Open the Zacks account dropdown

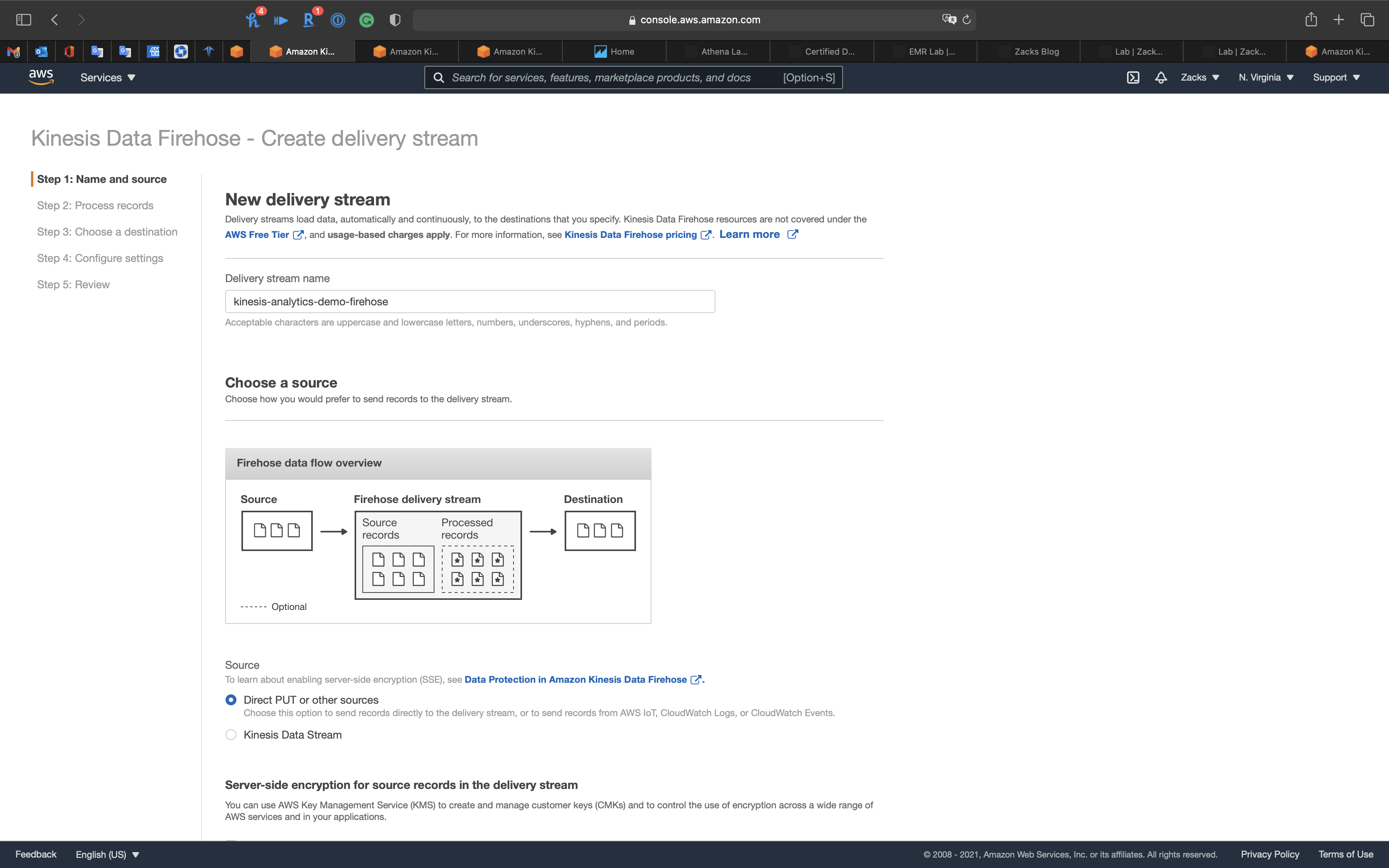1199,77
